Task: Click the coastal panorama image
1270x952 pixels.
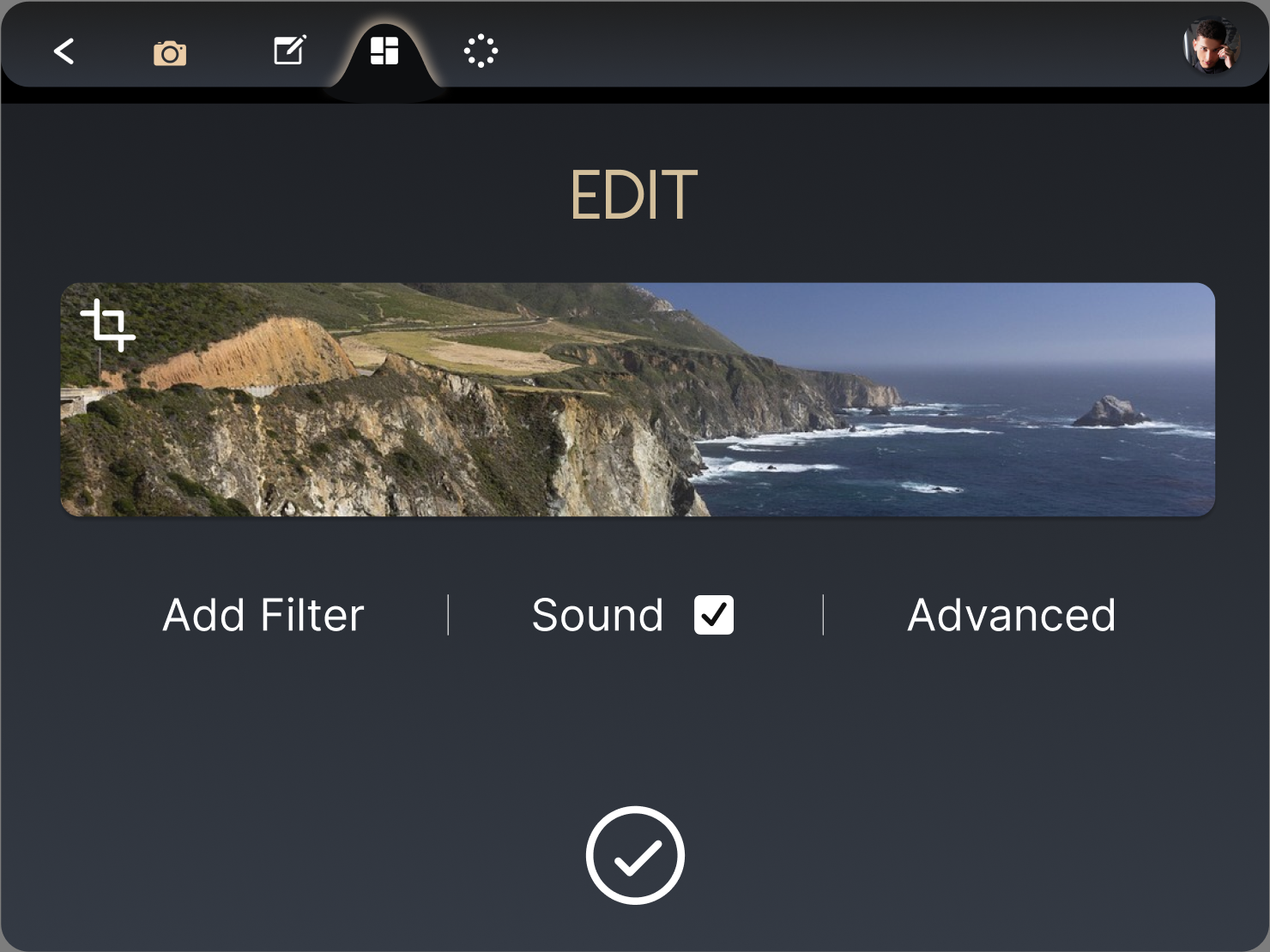Action: coord(638,400)
